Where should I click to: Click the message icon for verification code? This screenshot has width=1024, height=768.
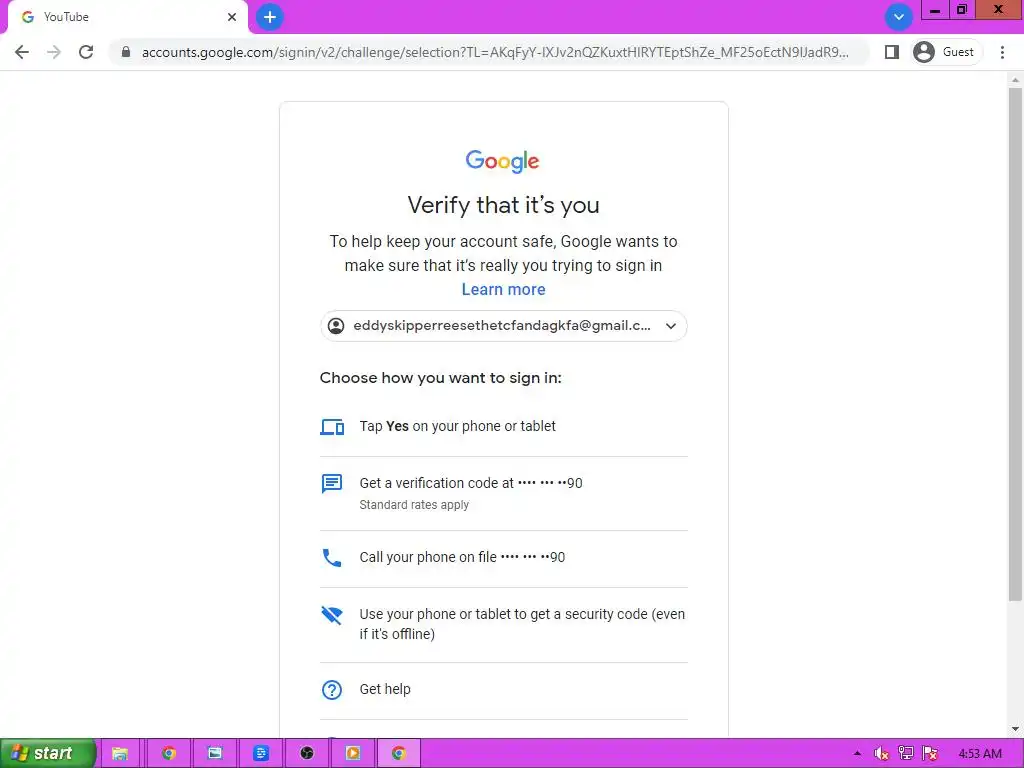332,484
